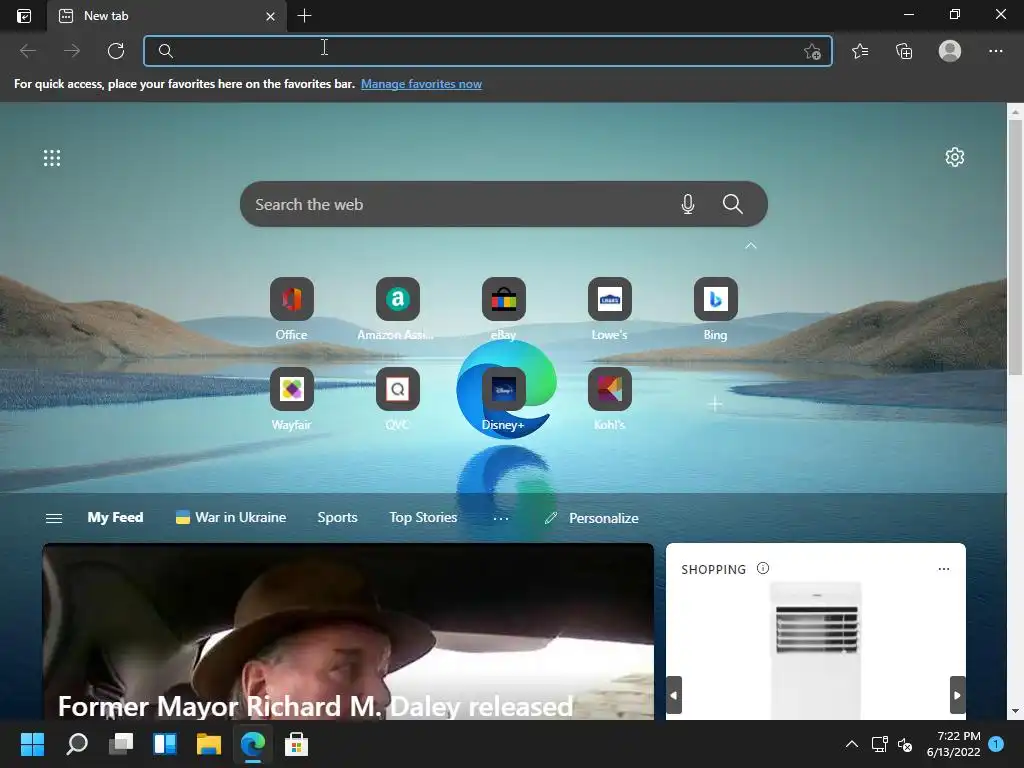This screenshot has height=768, width=1024.
Task: Show next shopping item arrow
Action: click(957, 695)
